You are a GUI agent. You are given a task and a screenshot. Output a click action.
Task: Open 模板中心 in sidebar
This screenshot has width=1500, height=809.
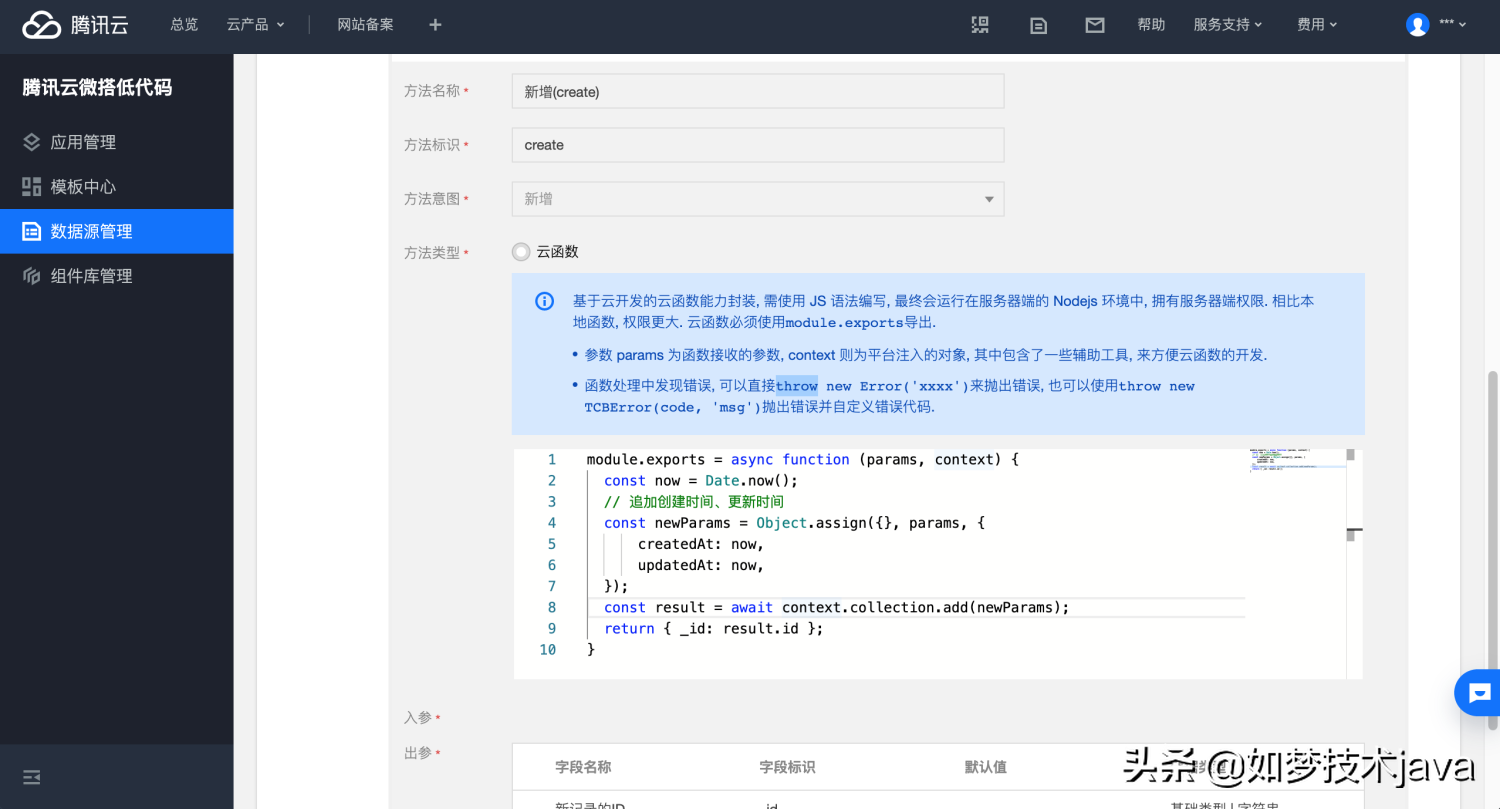click(x=83, y=187)
